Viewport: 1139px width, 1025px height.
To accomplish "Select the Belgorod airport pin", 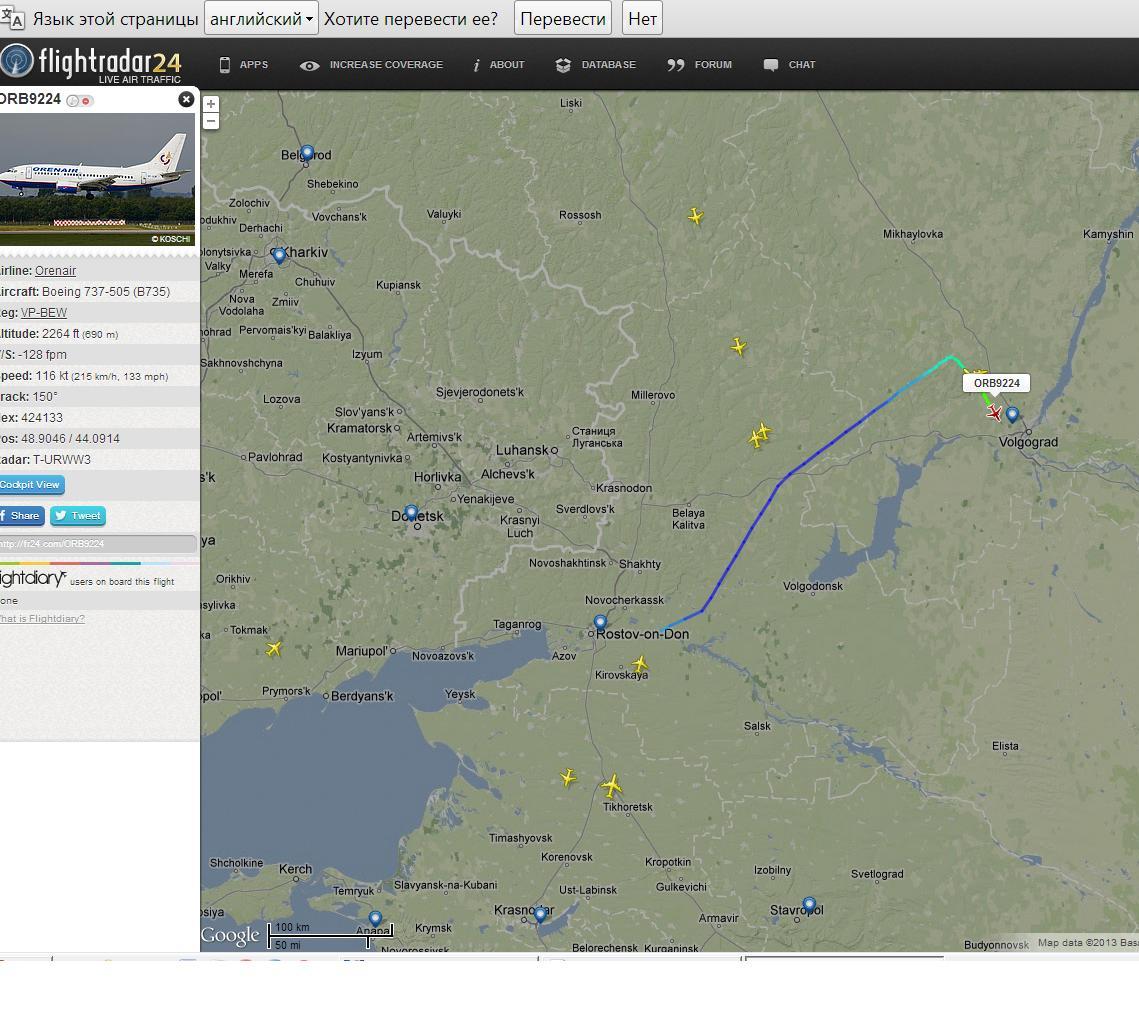I will coord(307,153).
